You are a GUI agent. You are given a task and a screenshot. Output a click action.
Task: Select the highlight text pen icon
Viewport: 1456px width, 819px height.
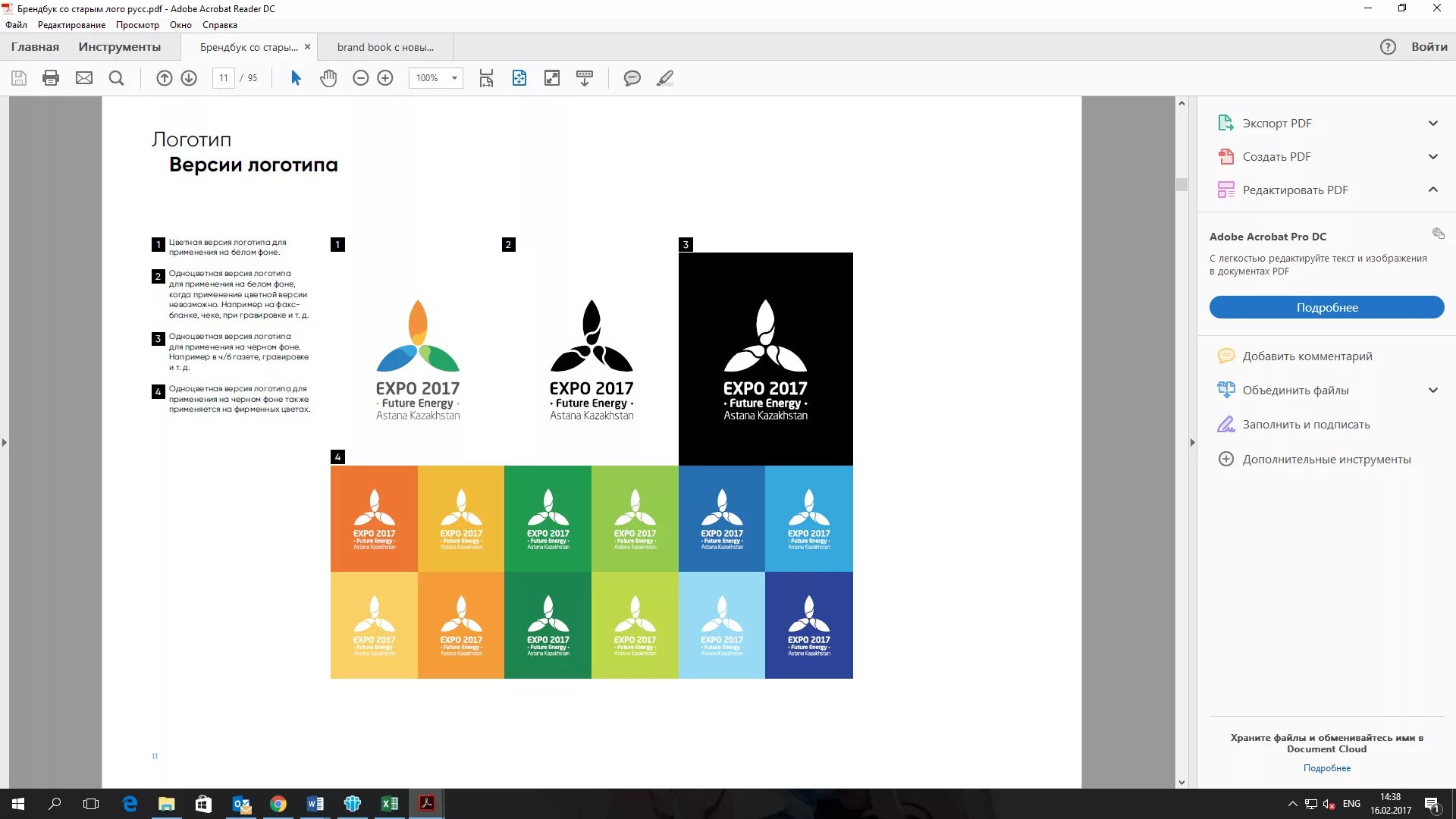point(665,78)
